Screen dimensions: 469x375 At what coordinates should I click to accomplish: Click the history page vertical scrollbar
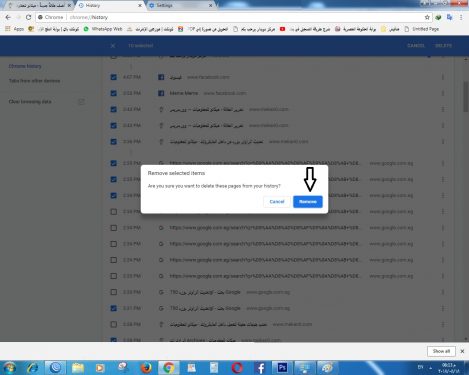(466, 97)
